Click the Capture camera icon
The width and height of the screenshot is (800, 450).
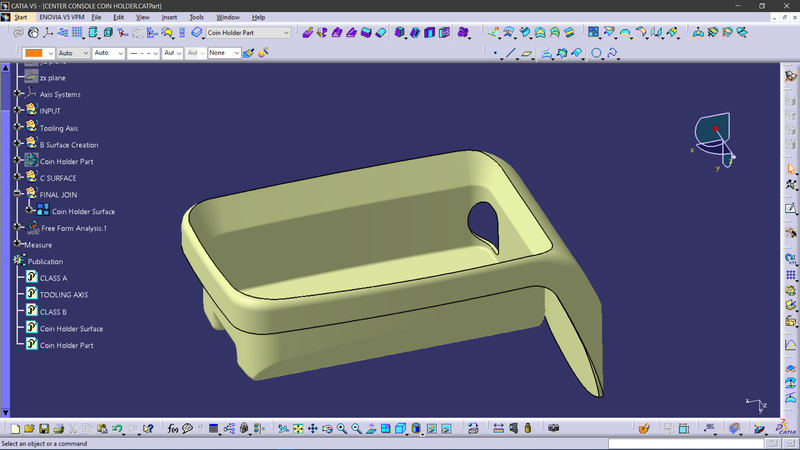[x=554, y=428]
